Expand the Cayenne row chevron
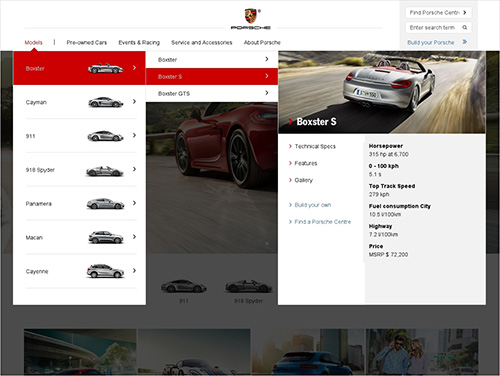 [134, 270]
